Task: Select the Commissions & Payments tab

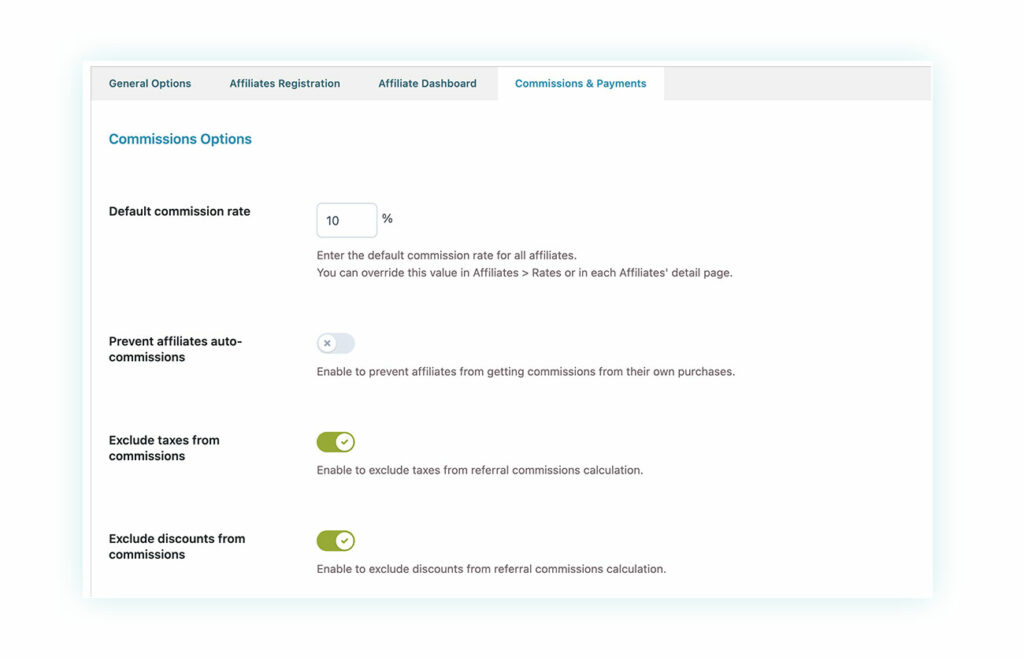Action: [580, 84]
